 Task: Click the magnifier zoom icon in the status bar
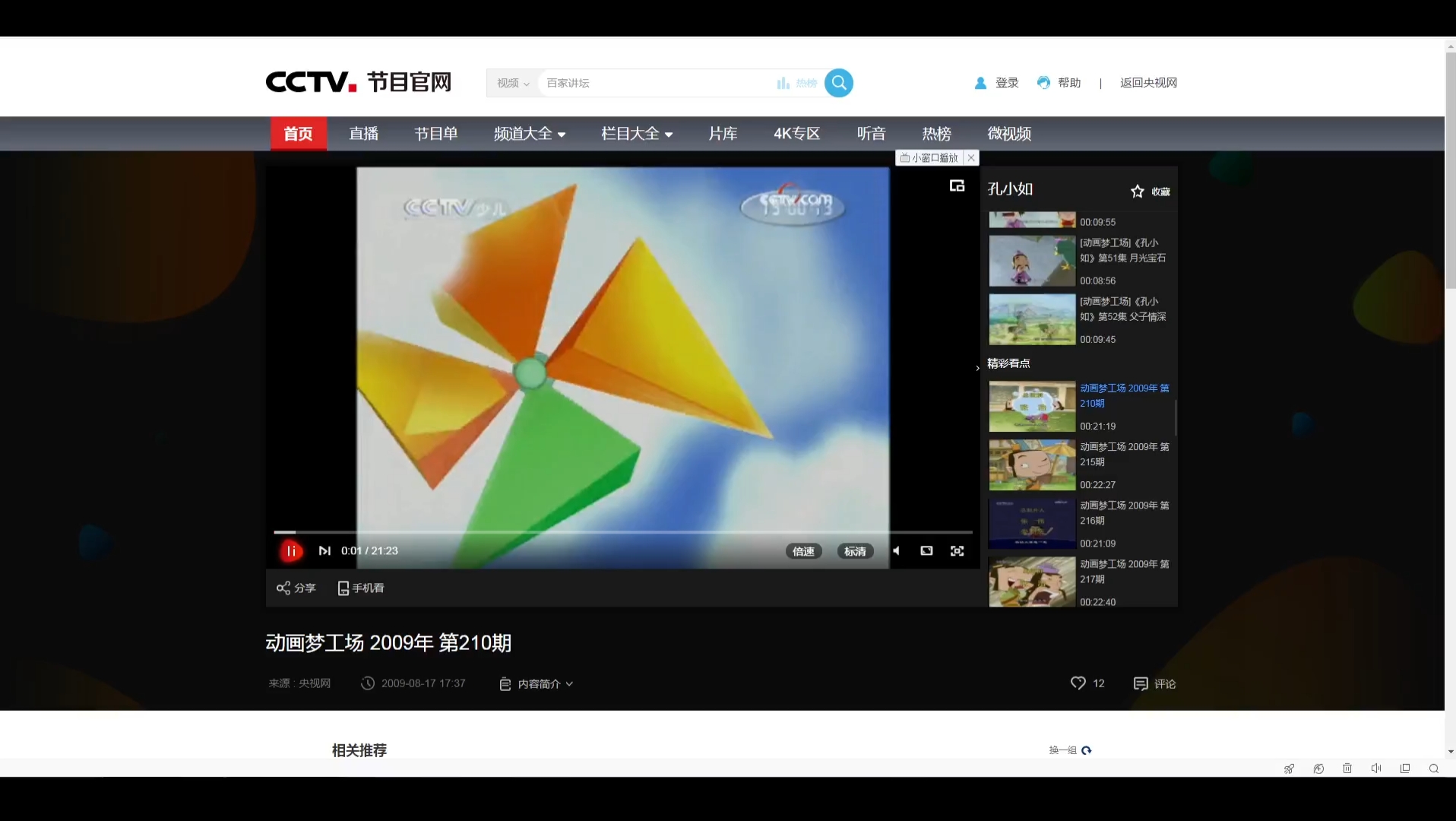pyautogui.click(x=1434, y=769)
